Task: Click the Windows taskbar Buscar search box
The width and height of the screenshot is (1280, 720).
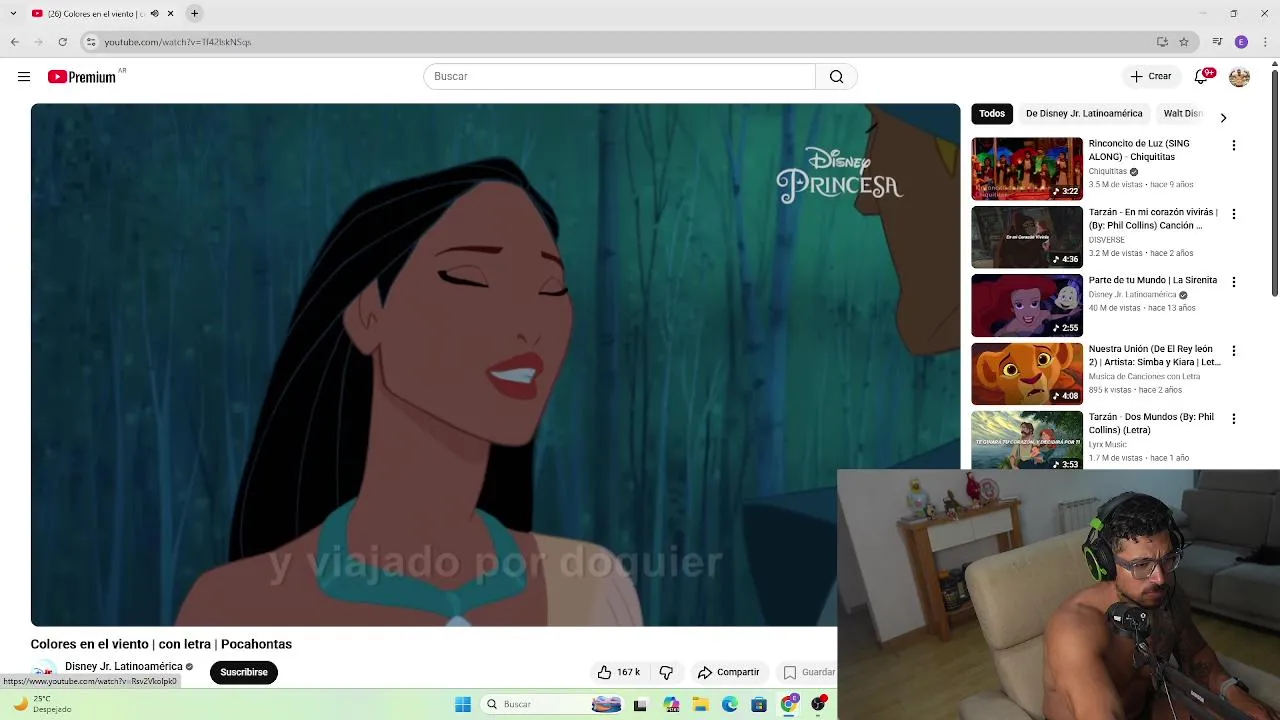Action: tap(552, 704)
